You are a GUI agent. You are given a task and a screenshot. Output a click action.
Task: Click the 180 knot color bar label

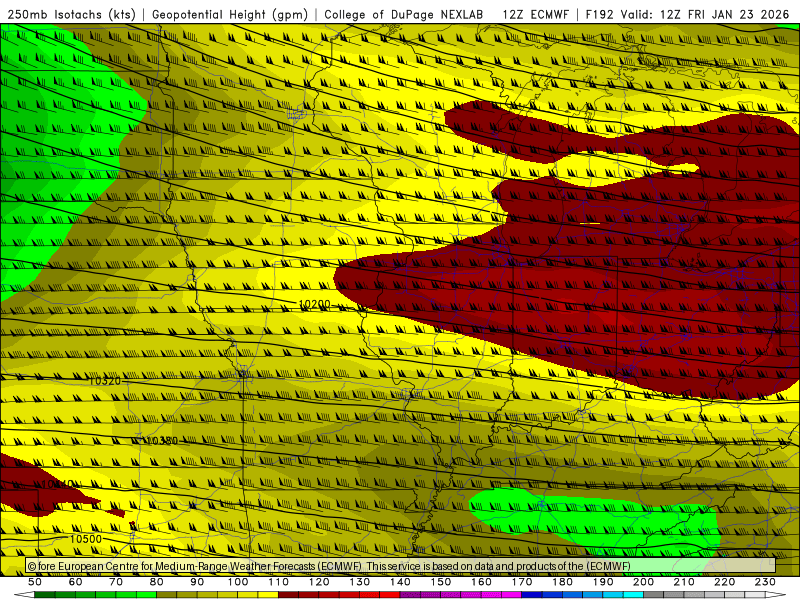point(562,582)
